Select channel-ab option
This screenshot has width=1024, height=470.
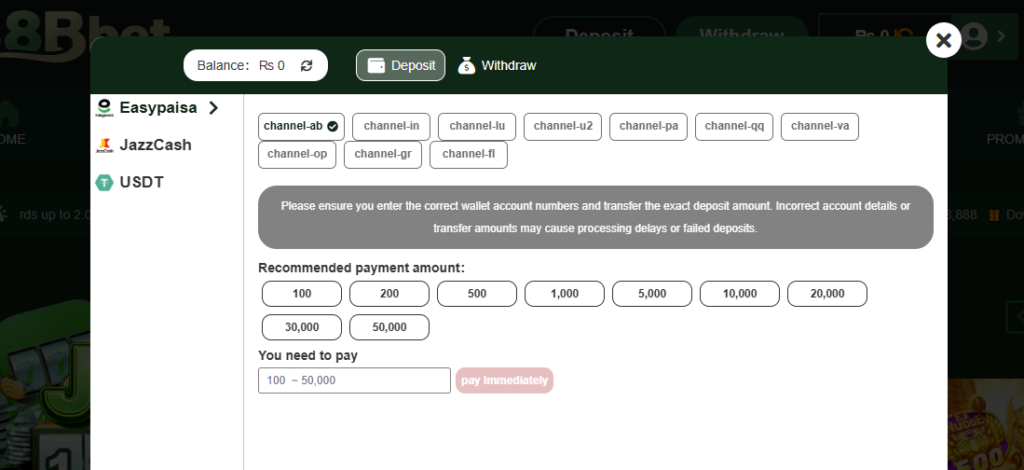(x=301, y=127)
